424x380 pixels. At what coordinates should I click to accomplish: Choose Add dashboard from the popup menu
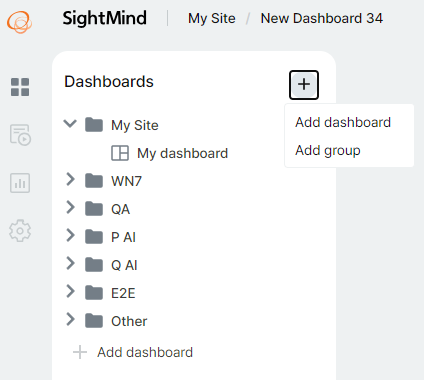coord(343,122)
